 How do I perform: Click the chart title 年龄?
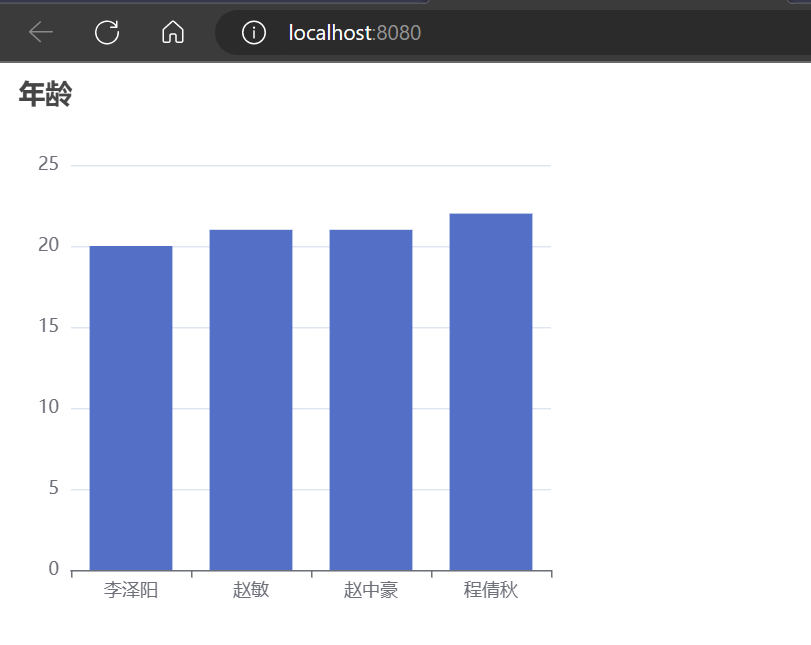pyautogui.click(x=46, y=95)
